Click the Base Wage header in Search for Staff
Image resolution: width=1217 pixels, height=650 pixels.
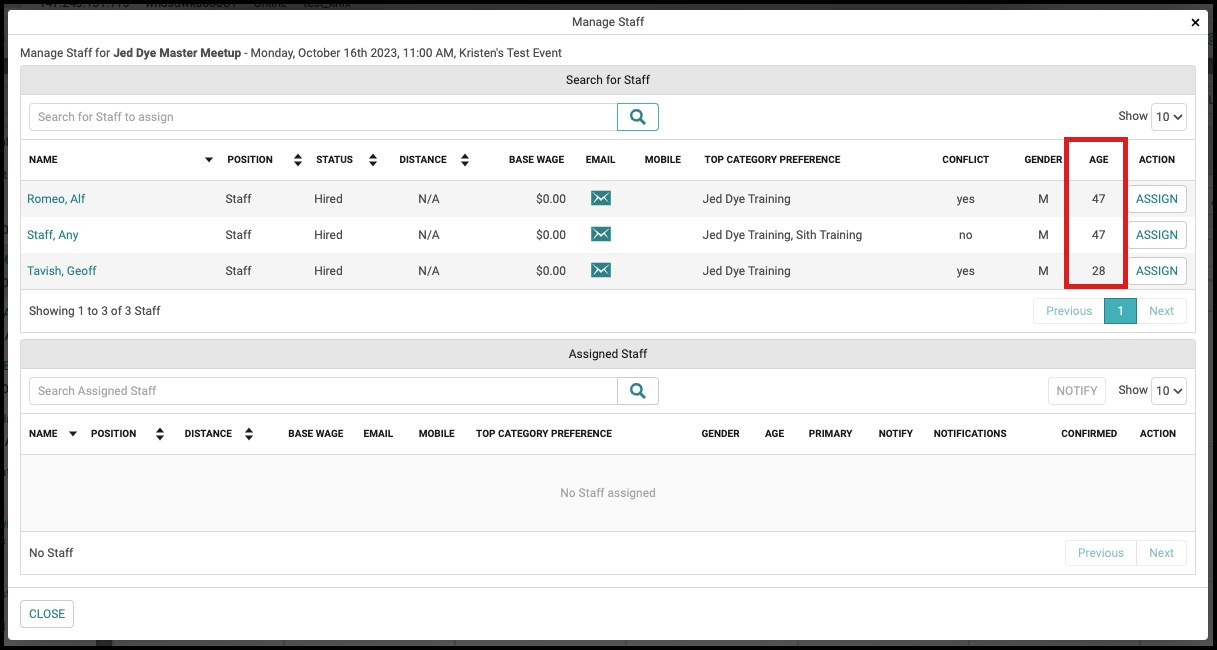536,160
